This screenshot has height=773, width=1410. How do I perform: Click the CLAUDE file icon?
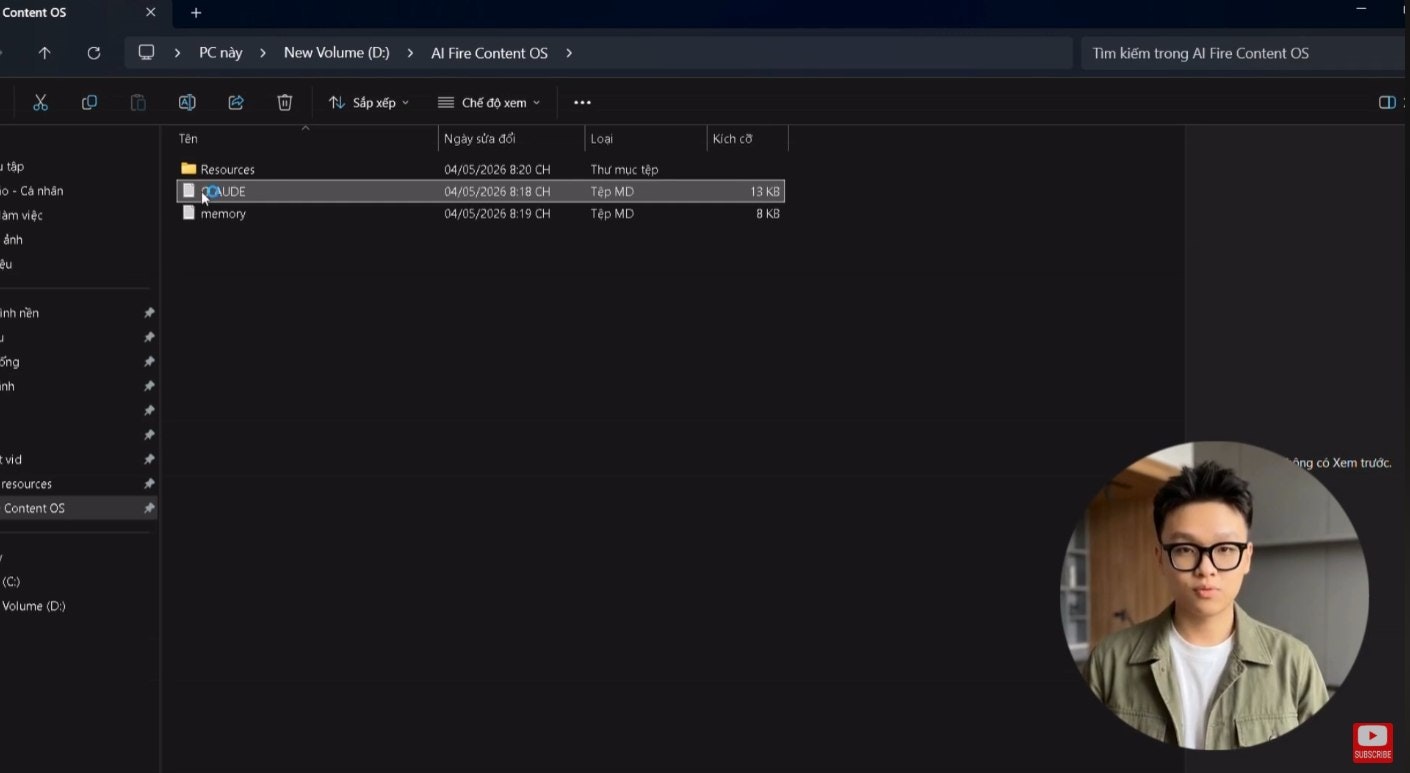188,191
